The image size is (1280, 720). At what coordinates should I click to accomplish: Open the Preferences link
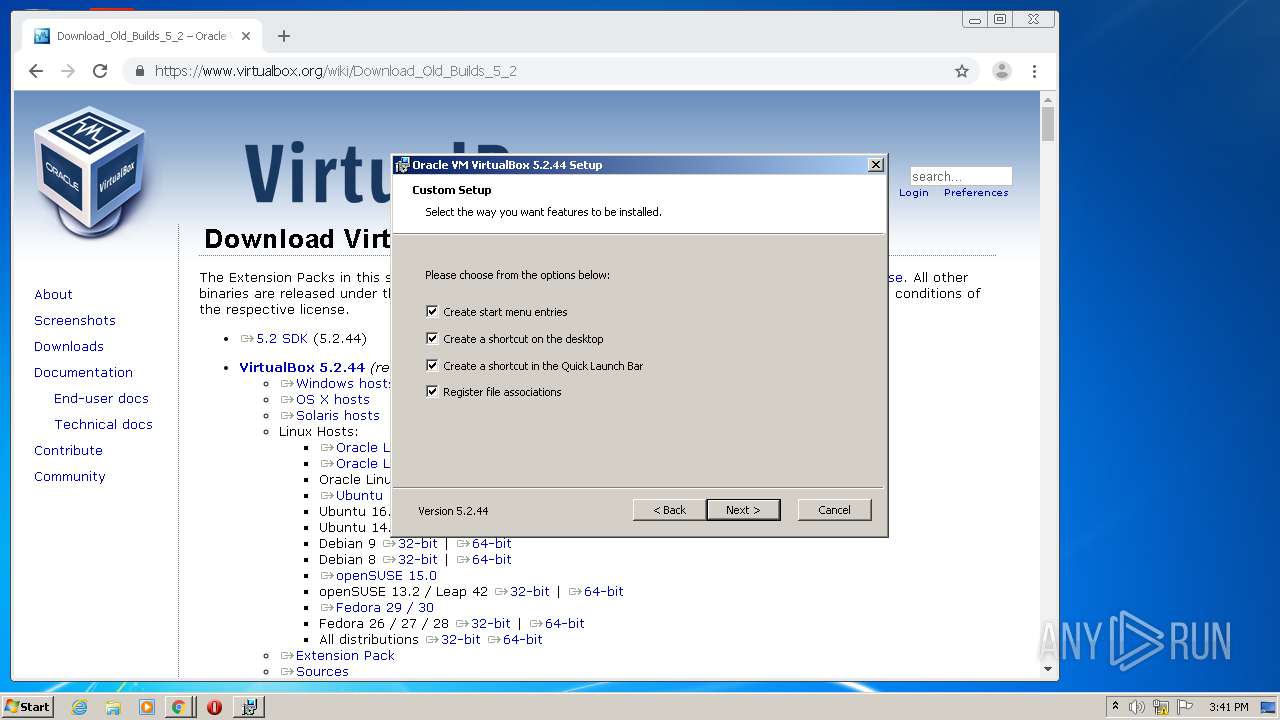(976, 193)
